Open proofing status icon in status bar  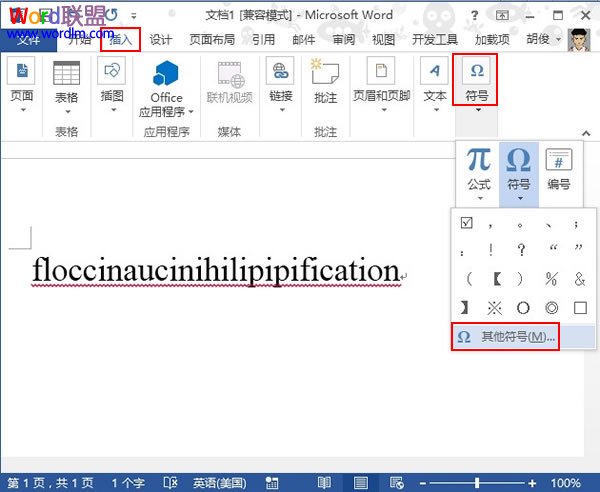170,482
